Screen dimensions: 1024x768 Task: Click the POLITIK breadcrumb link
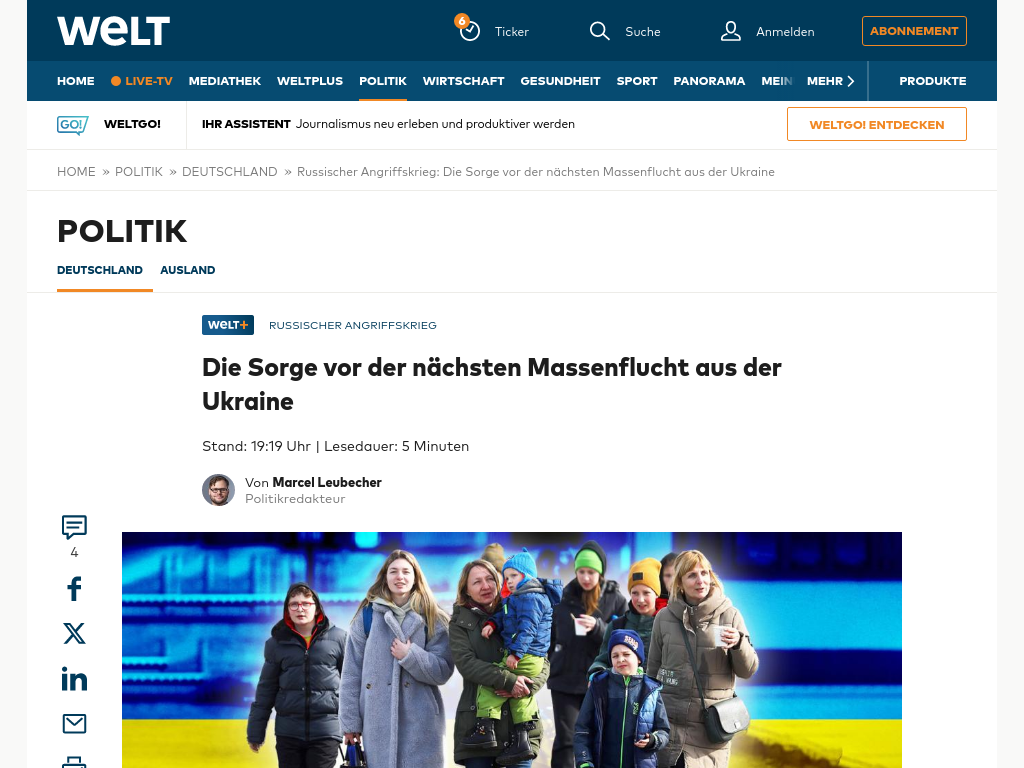138,172
